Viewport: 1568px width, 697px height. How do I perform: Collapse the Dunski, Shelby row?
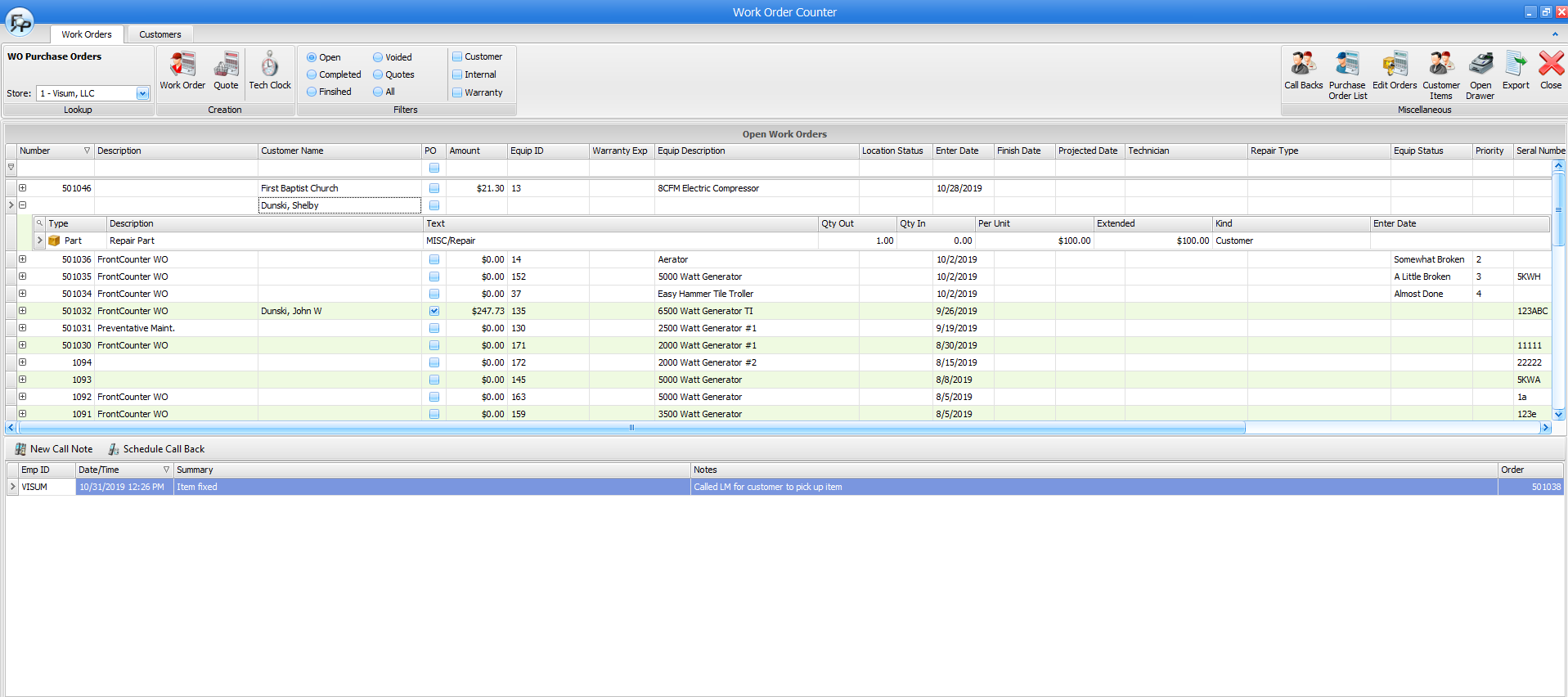click(23, 205)
